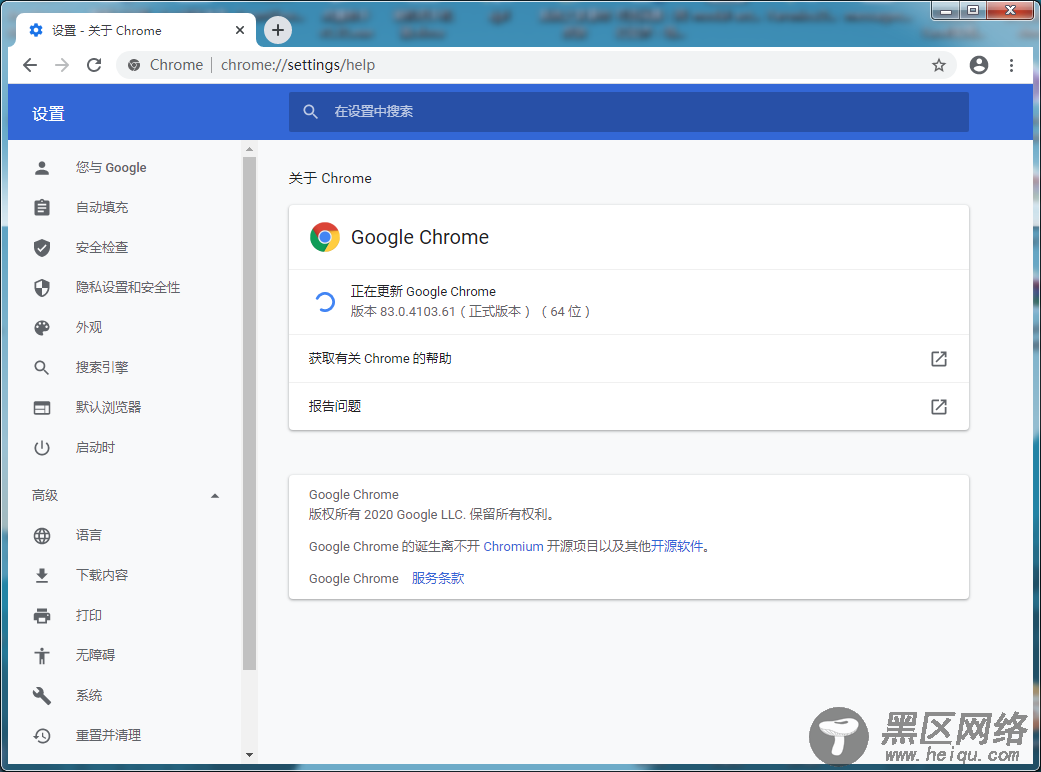Click the 下载内容 menu label
Image resolution: width=1041 pixels, height=772 pixels.
pyautogui.click(x=102, y=576)
